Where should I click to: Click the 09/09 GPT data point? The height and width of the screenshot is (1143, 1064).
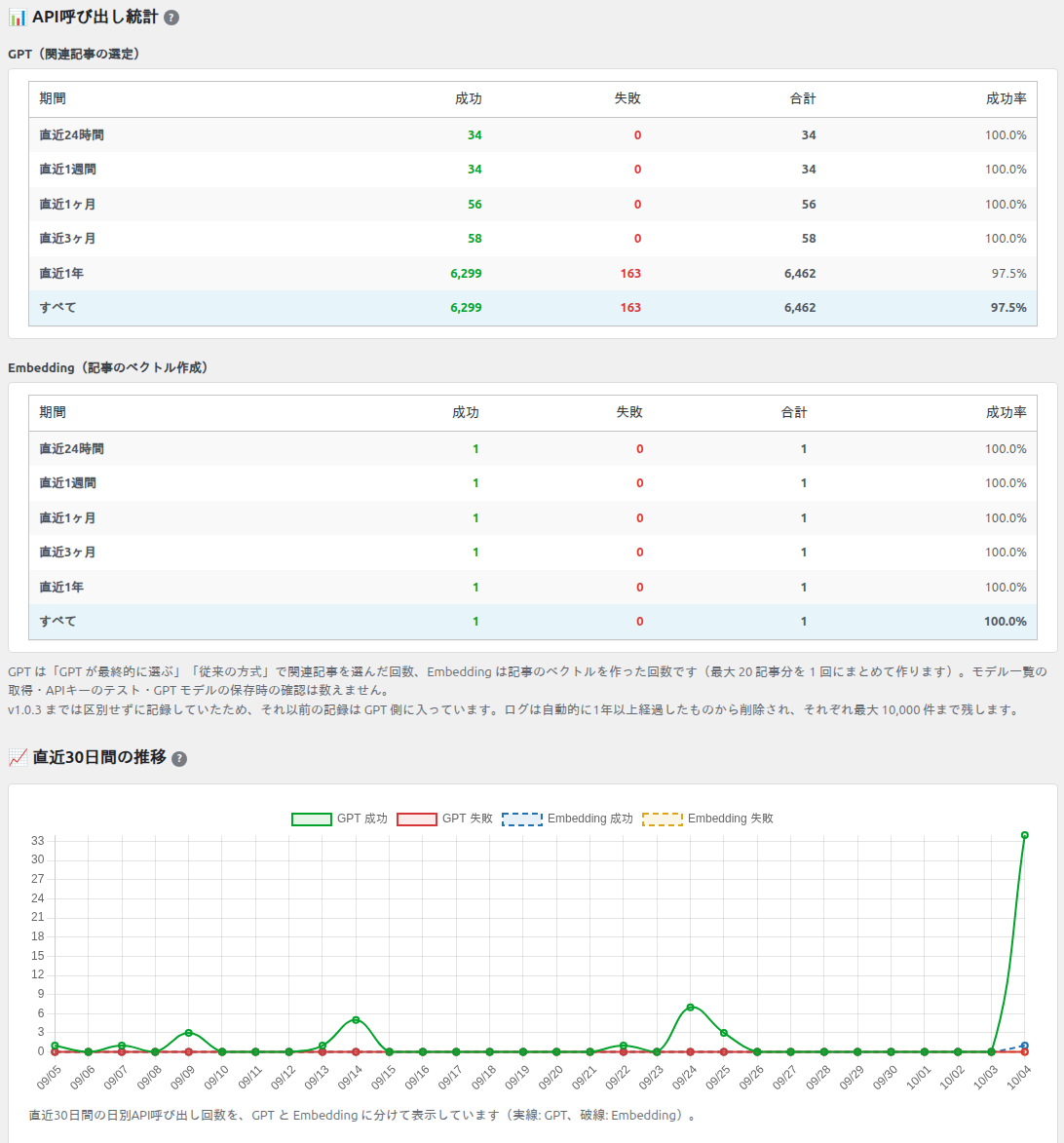click(x=189, y=1033)
